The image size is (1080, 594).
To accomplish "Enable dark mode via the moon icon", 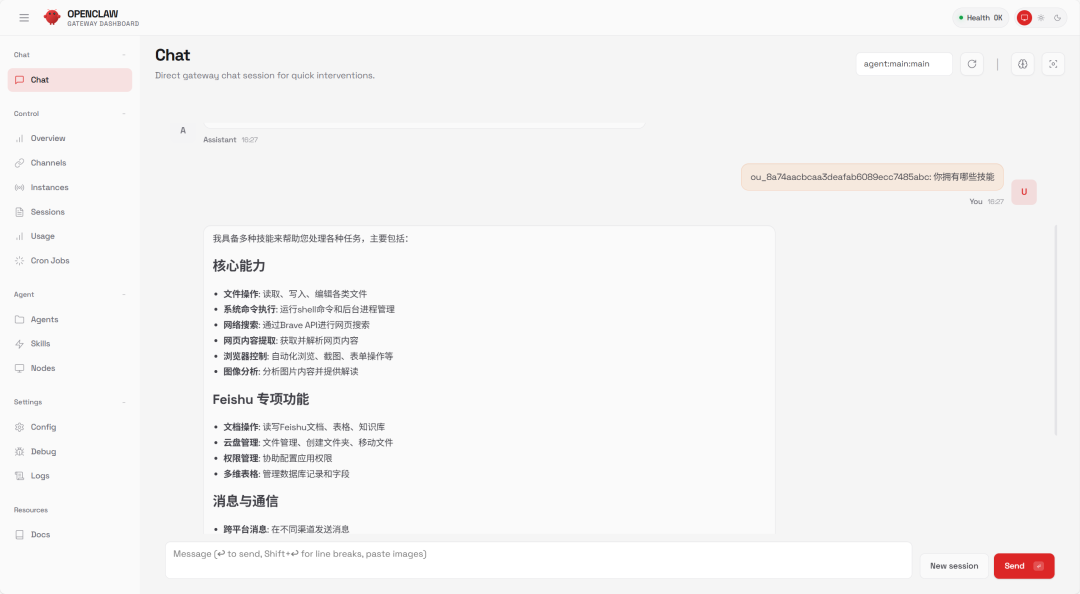I will pos(1058,17).
